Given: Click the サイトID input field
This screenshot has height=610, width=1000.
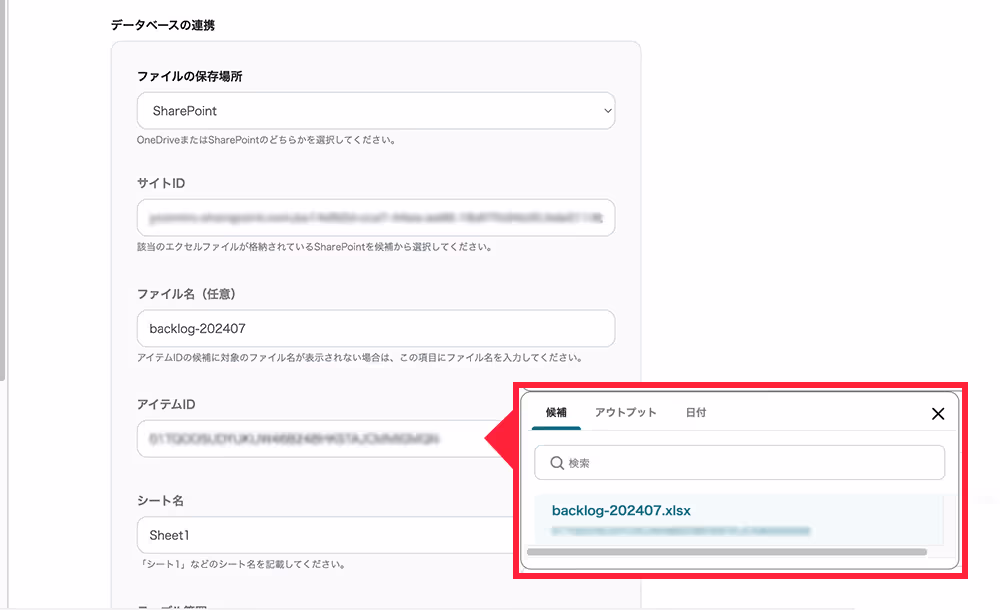Looking at the screenshot, I should [376, 218].
